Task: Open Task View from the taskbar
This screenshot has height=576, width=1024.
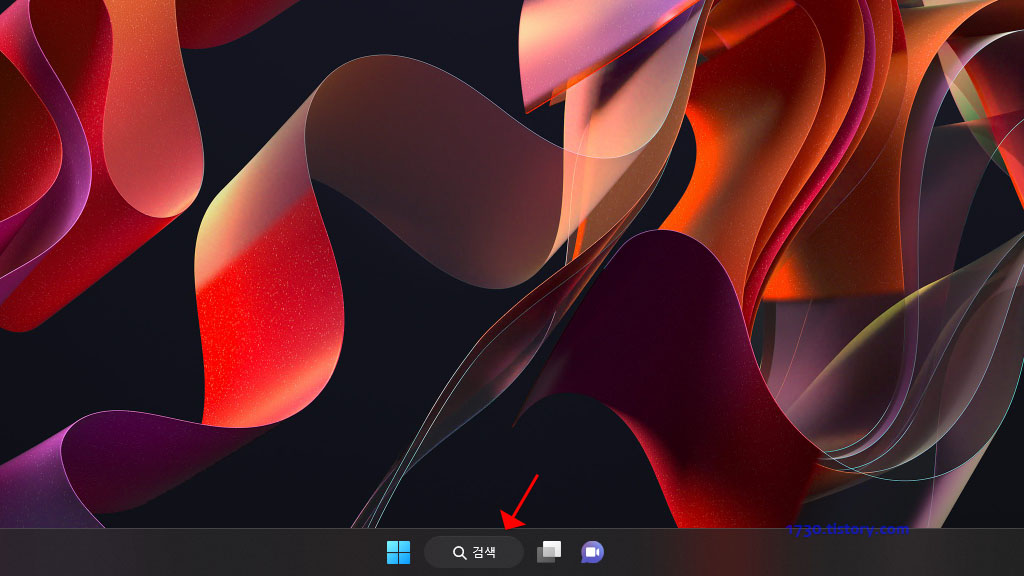Action: point(549,552)
